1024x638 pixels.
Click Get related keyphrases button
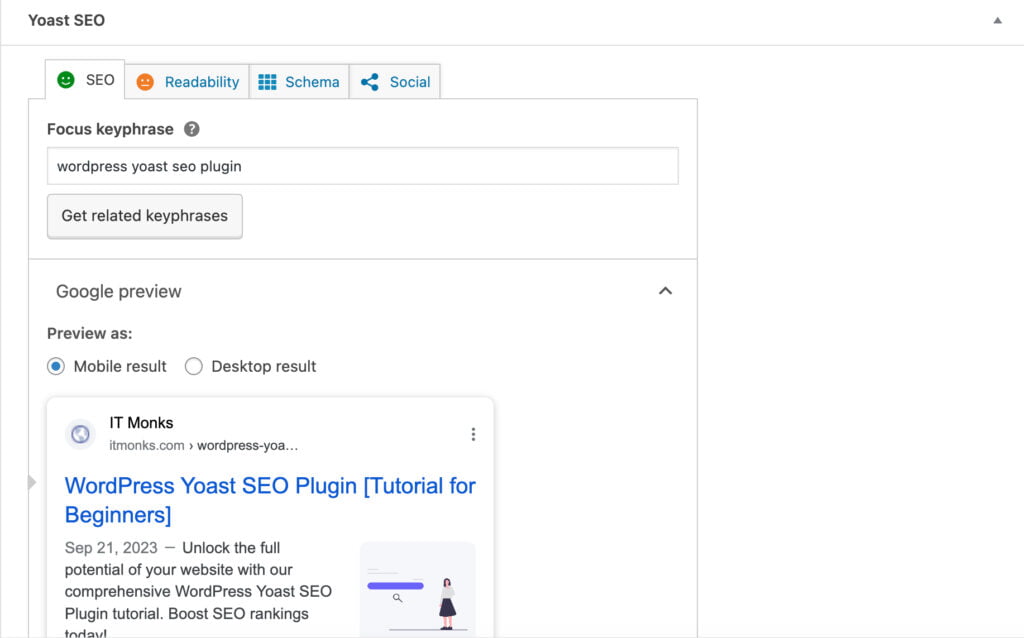144,215
